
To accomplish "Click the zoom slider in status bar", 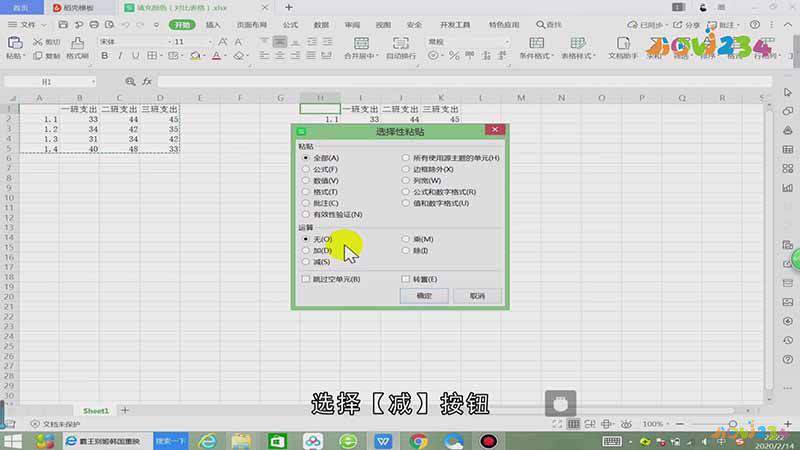I will 733,424.
